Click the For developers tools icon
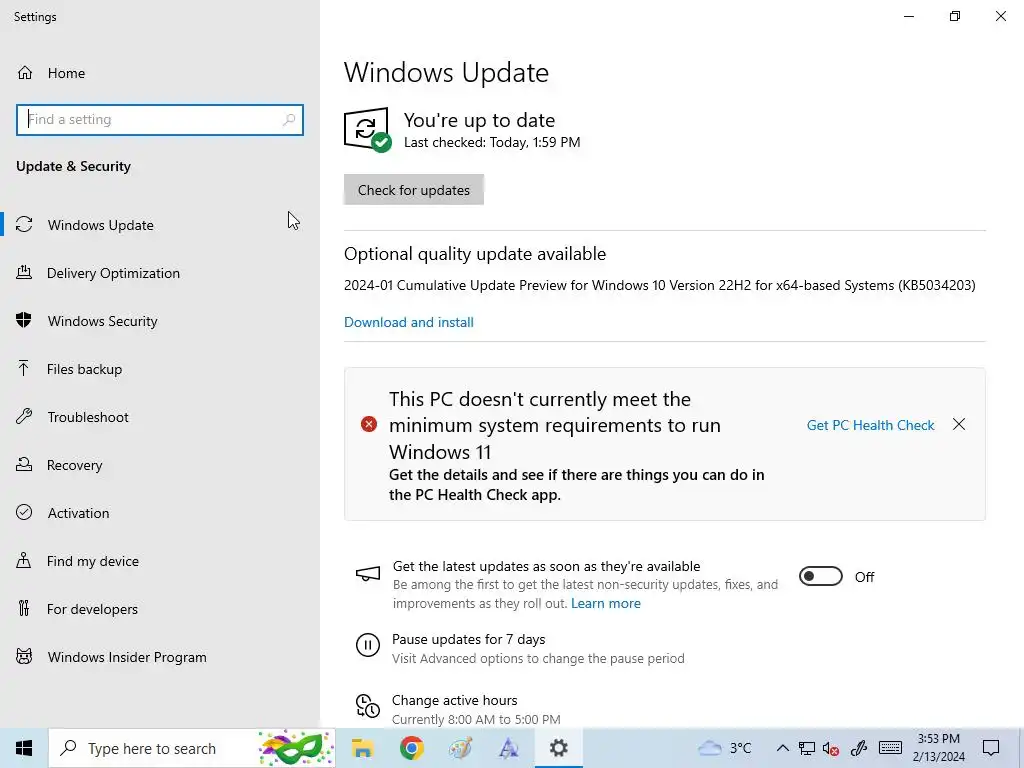The image size is (1024, 768). (24, 609)
